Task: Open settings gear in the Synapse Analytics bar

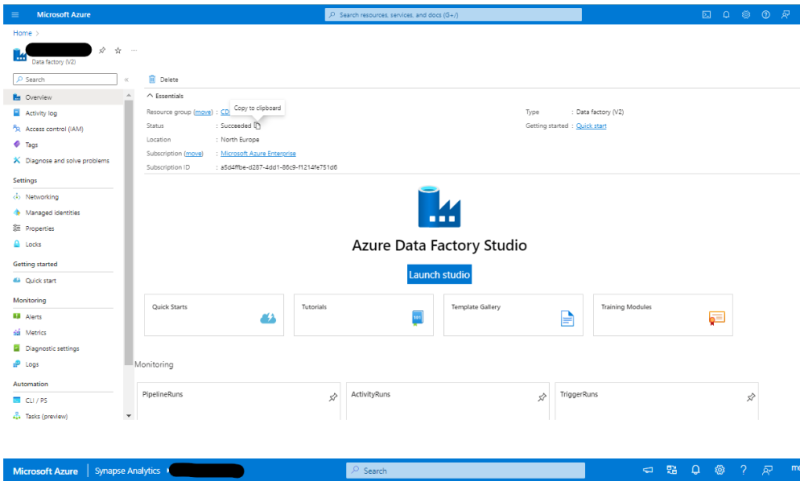Action: point(720,470)
